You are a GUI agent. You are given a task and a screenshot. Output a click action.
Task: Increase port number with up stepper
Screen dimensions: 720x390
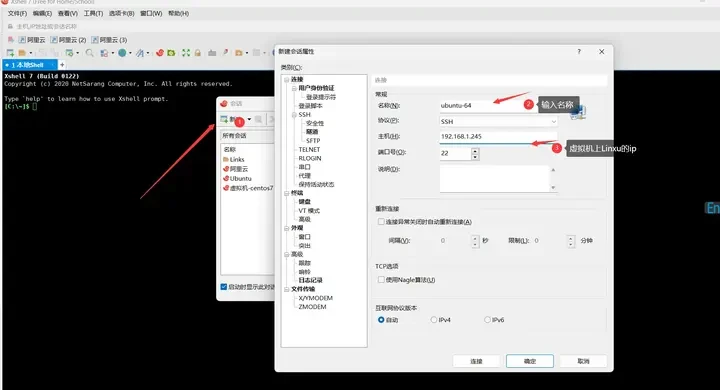point(475,150)
